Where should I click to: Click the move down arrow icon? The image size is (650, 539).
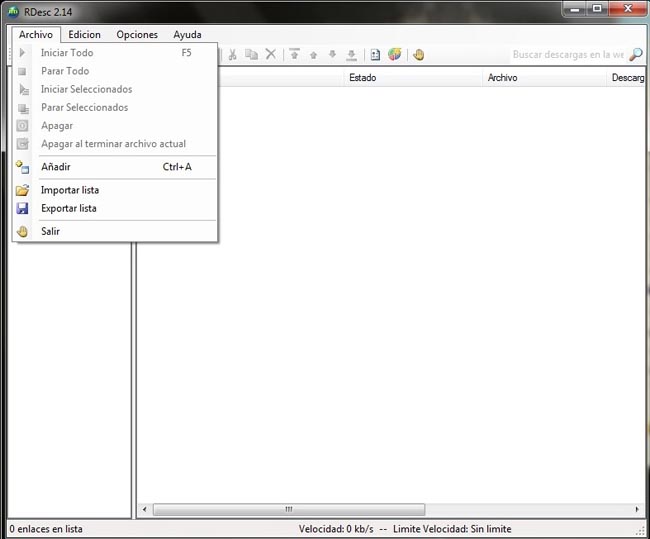tap(333, 55)
